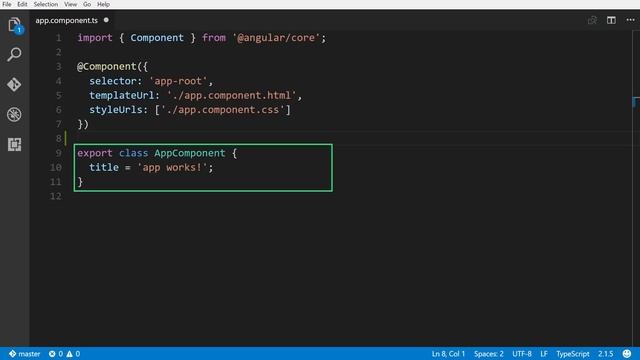Open the Extensions view in the activity bar
Screen dimensions: 640x360
[14, 144]
